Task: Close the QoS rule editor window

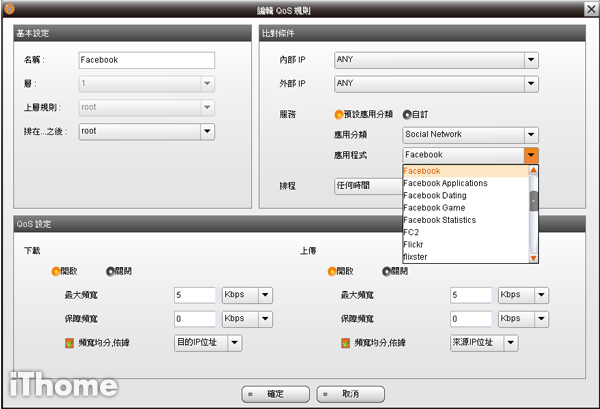Action: point(588,9)
